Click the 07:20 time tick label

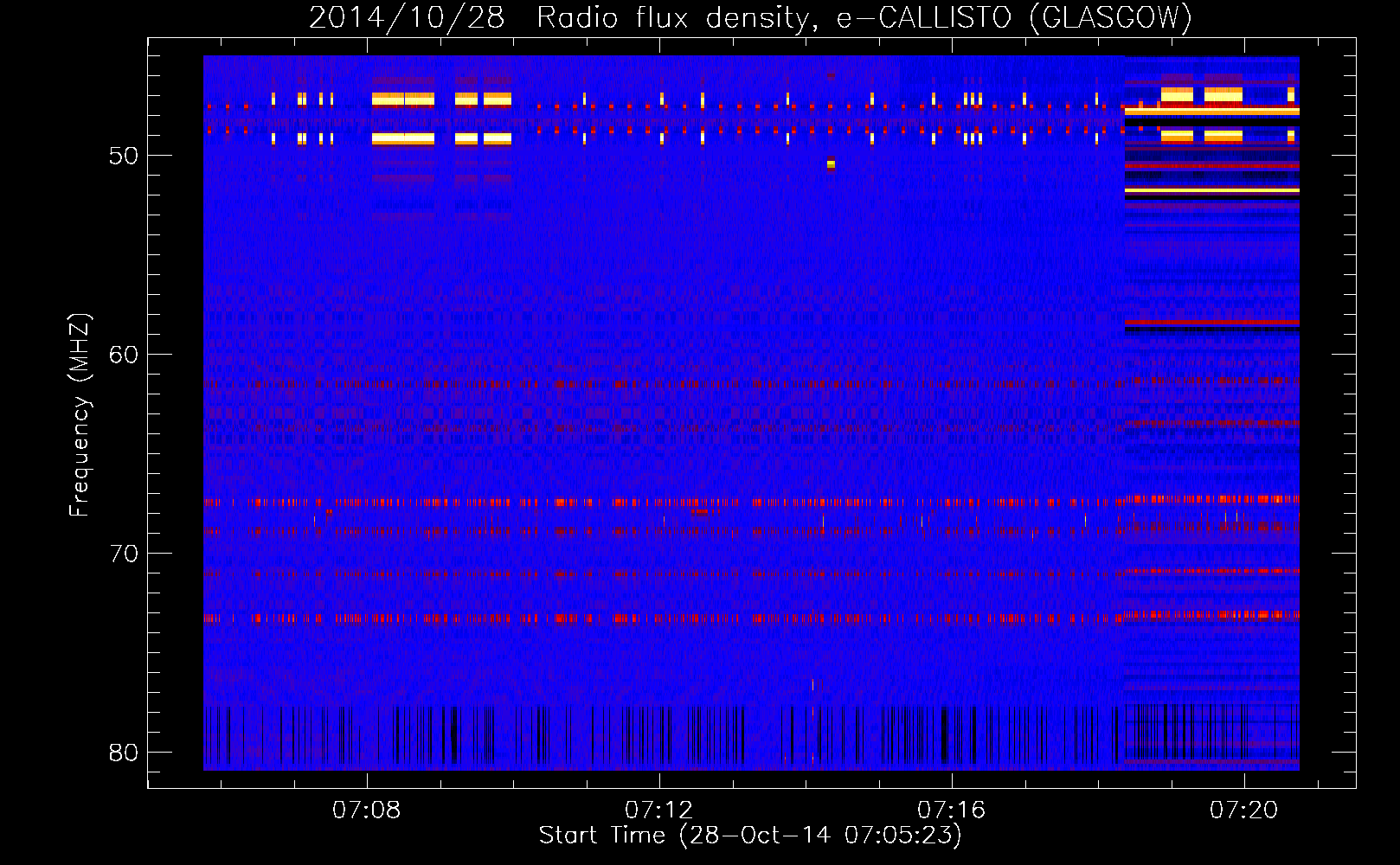[x=1244, y=810]
